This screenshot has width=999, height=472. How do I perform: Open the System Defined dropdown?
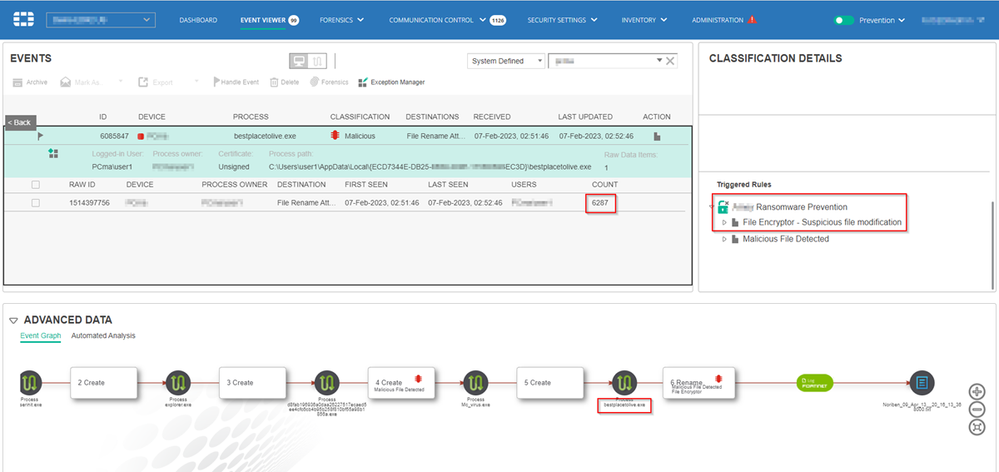(506, 61)
